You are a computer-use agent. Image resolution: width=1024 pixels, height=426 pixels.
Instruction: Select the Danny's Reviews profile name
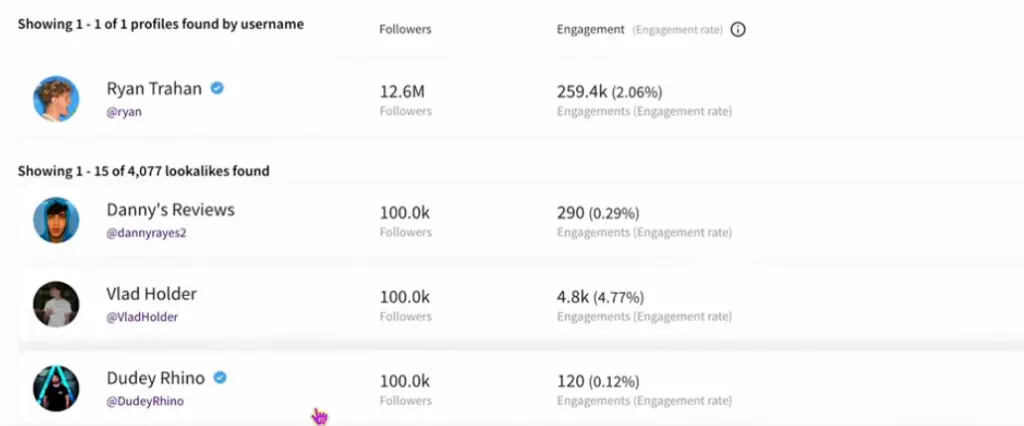[x=170, y=210]
